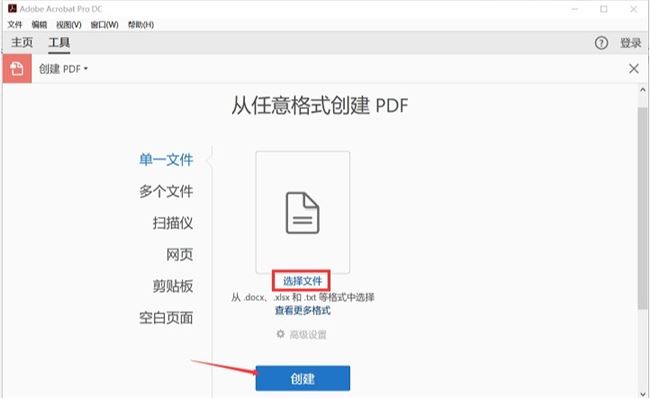Click the 登录 sign-in button

click(x=631, y=43)
